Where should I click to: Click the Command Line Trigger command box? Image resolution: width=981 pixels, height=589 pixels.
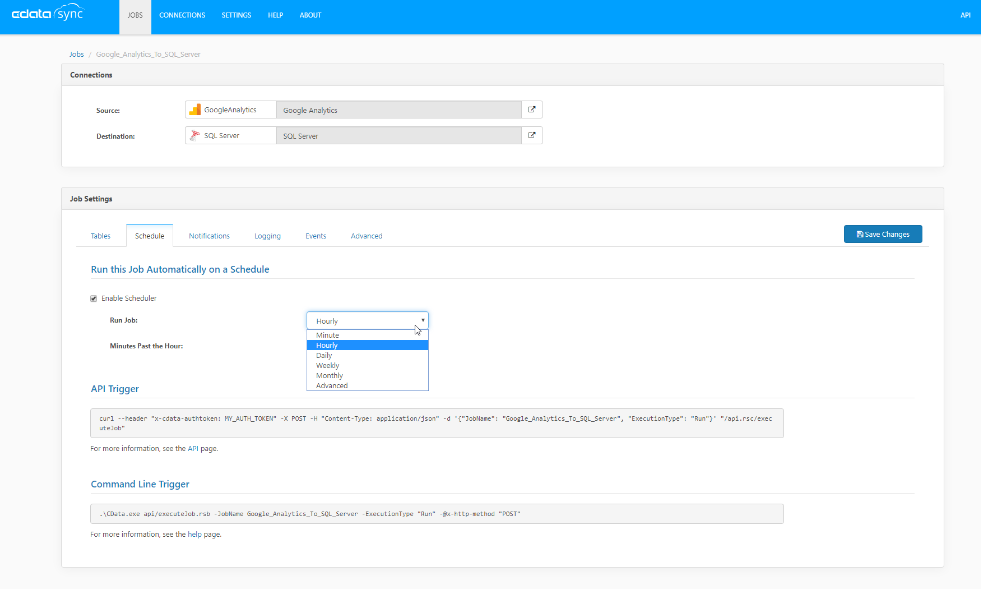437,513
